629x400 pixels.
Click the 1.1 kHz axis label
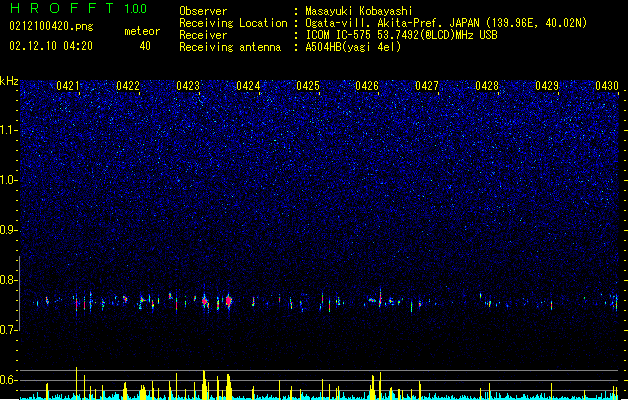[x=9, y=130]
